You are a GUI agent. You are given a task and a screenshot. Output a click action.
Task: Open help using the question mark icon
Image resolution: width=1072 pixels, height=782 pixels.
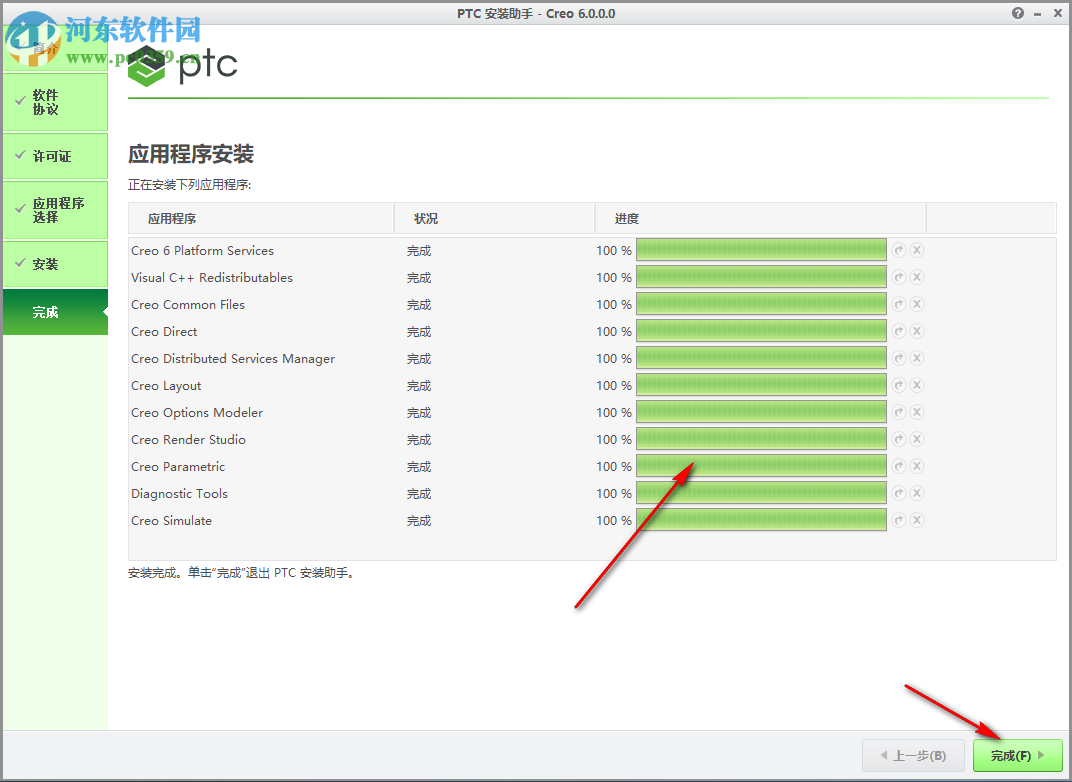click(1017, 13)
